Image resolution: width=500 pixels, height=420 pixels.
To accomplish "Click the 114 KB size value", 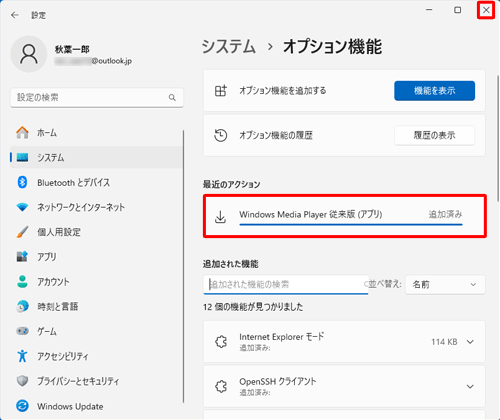I will pyautogui.click(x=444, y=342).
